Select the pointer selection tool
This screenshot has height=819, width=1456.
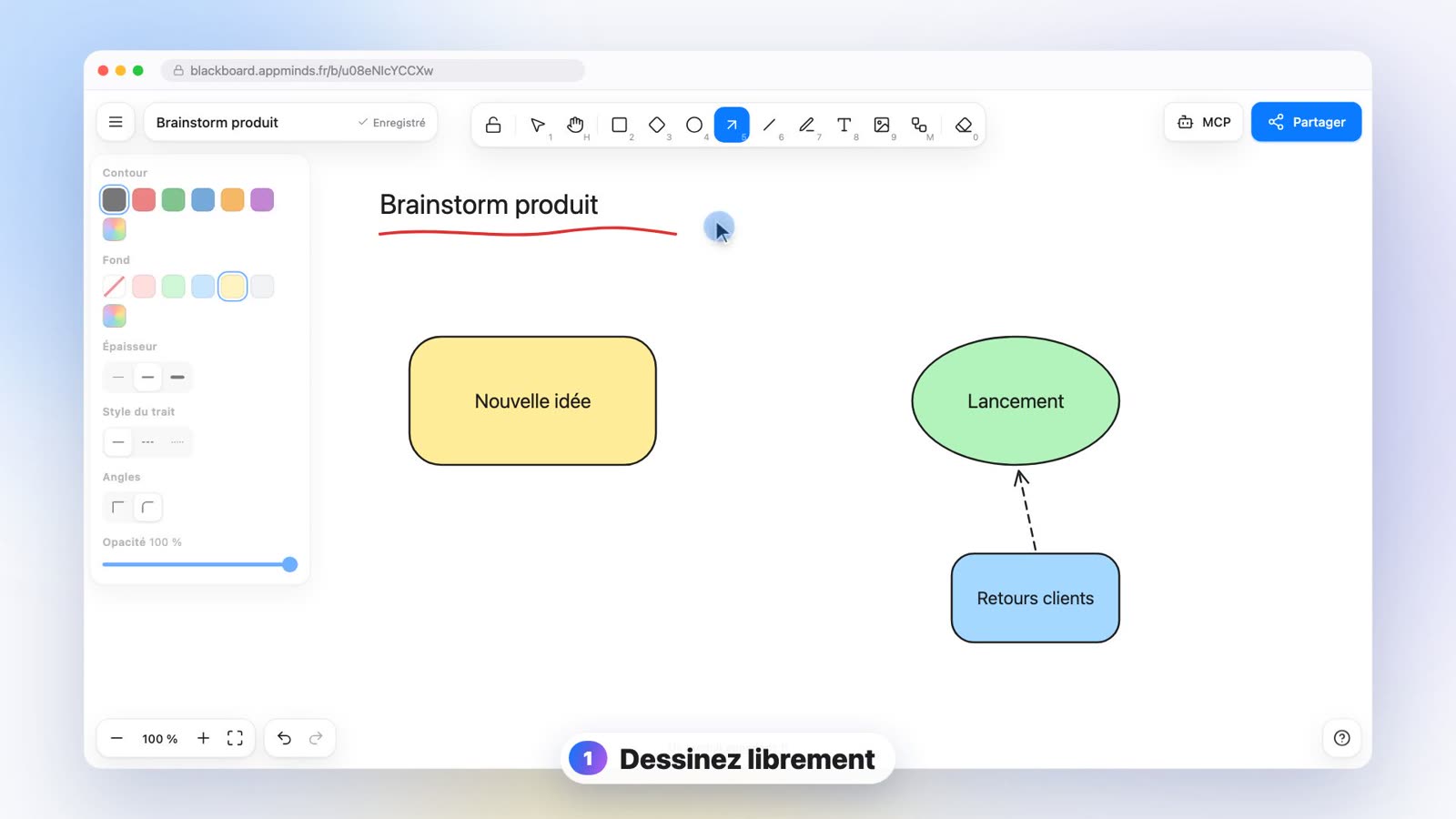point(538,125)
